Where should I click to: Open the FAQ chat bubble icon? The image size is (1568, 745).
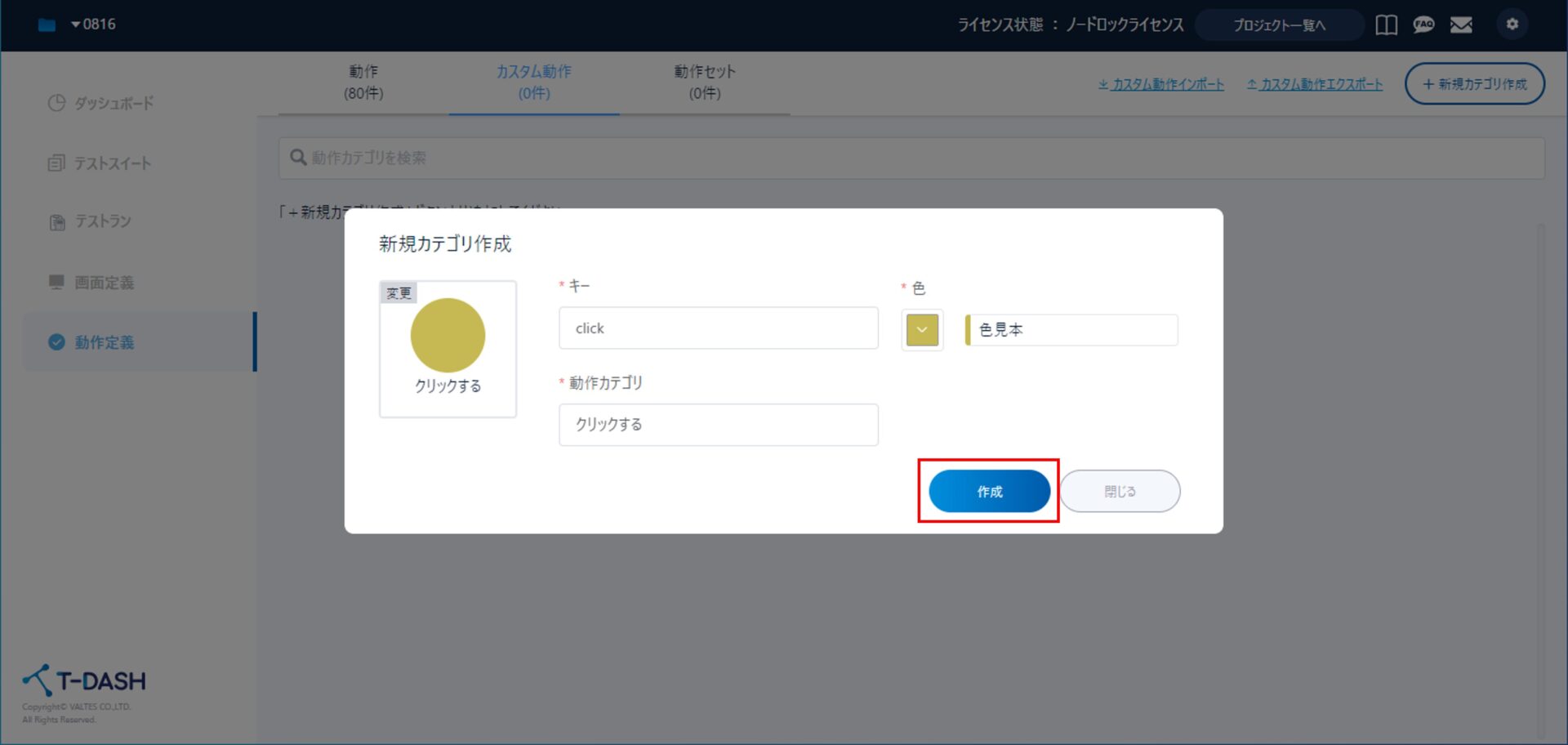click(1423, 25)
